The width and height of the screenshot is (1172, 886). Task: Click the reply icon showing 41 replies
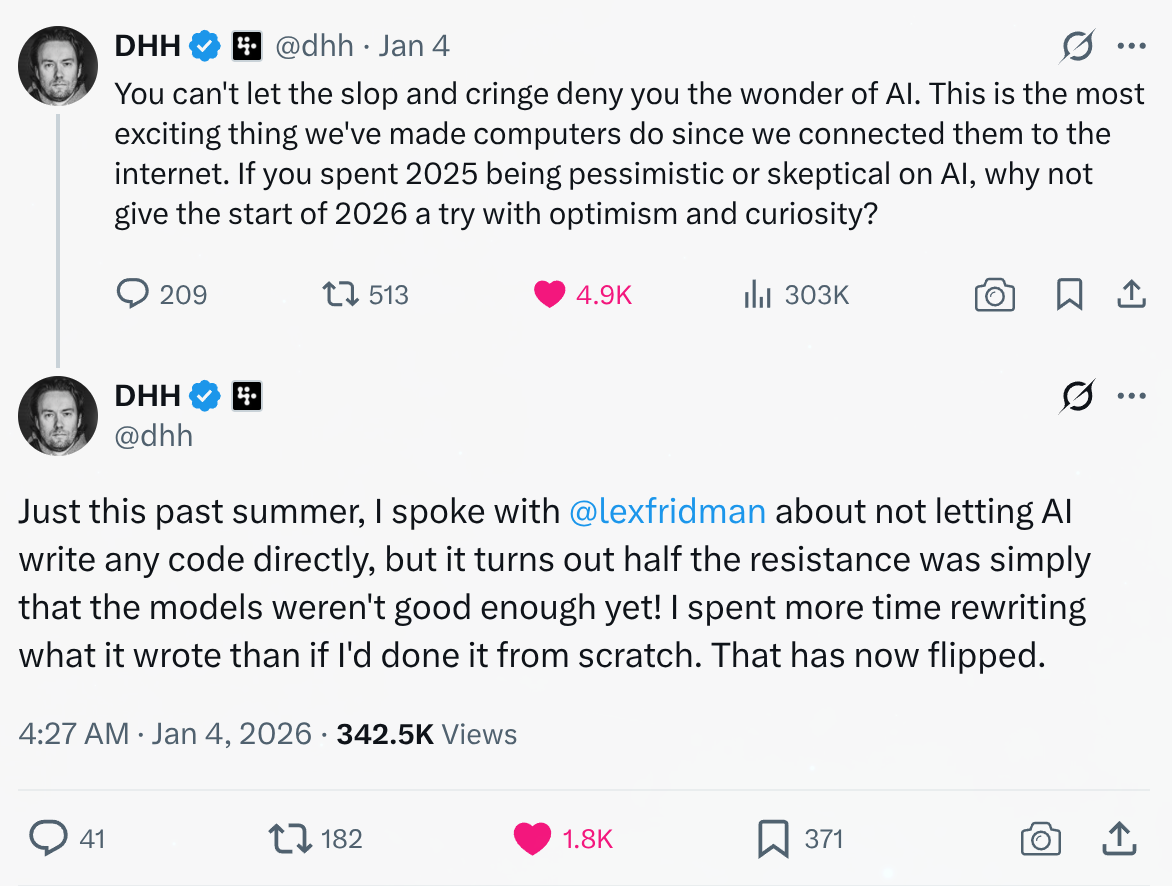[x=45, y=838]
